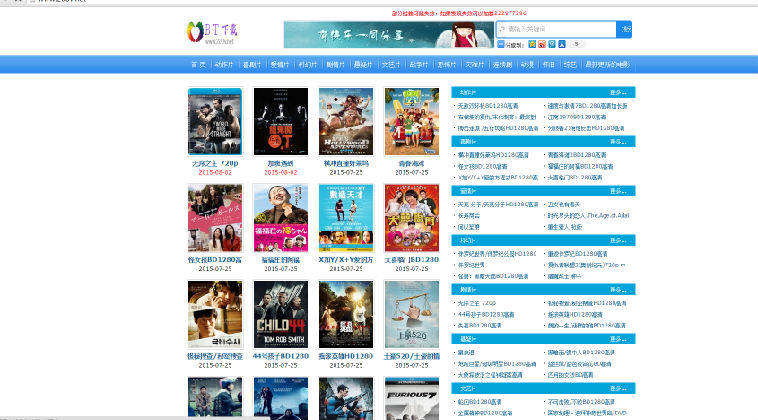The width and height of the screenshot is (758, 420).
Task: Open the black poster with red circle
Action: pos(281,121)
